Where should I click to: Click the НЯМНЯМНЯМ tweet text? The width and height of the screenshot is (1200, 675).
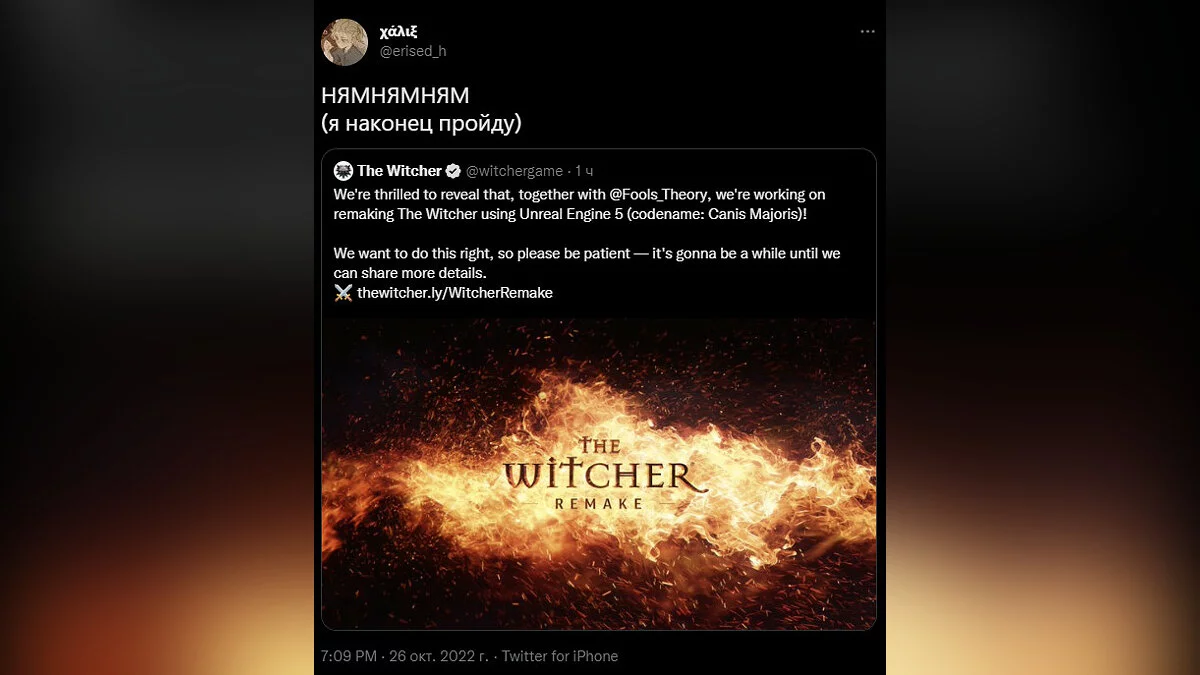point(395,96)
